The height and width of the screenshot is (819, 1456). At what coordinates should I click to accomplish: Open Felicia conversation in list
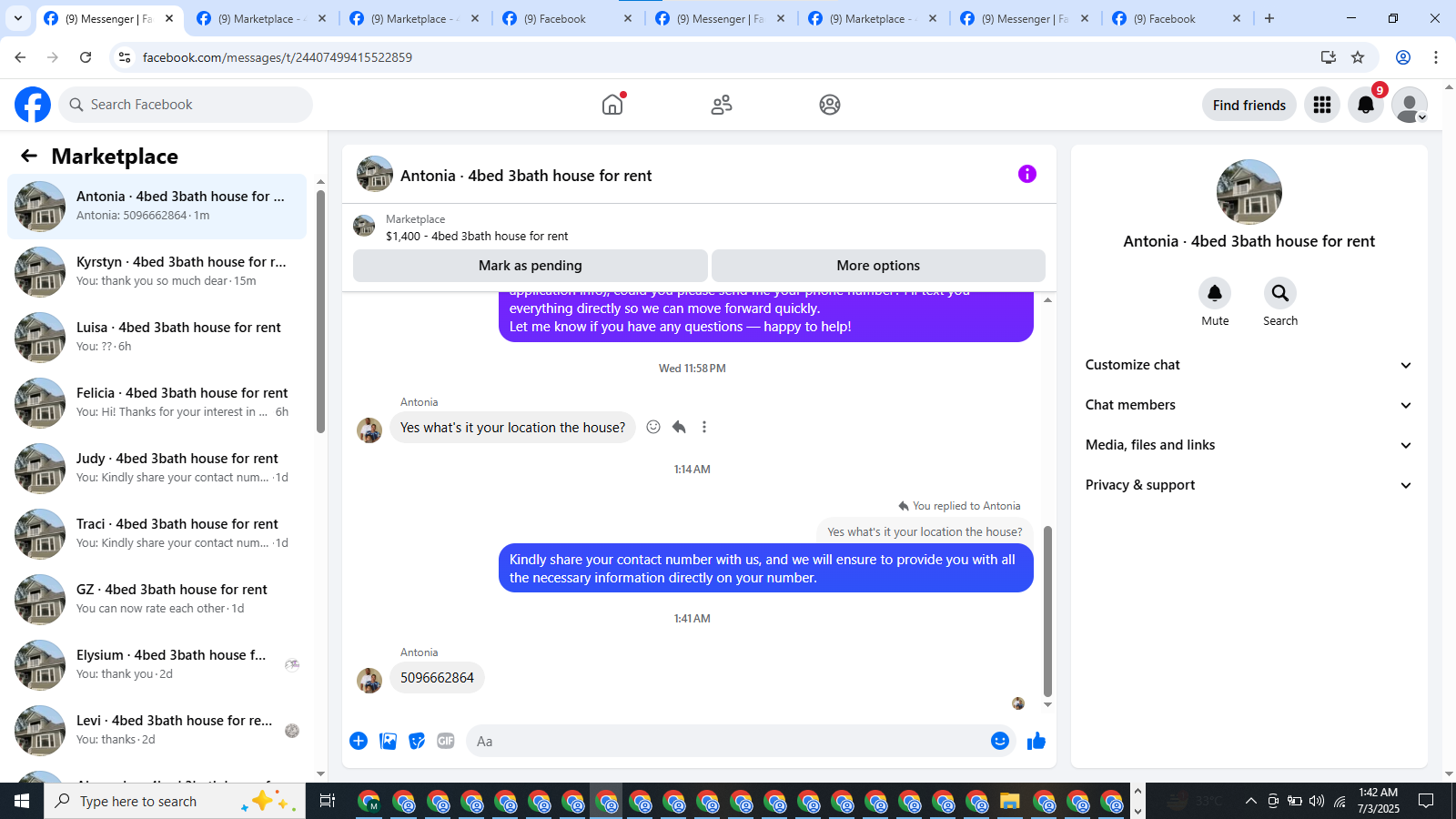pyautogui.click(x=157, y=402)
